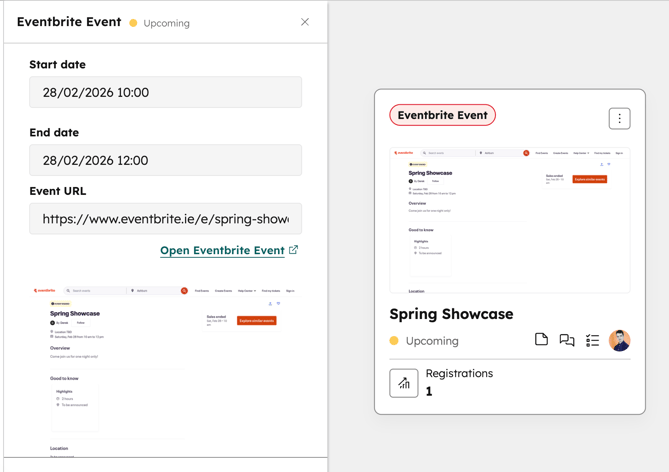Click the Registrations count value
The height and width of the screenshot is (472, 669).
click(429, 392)
